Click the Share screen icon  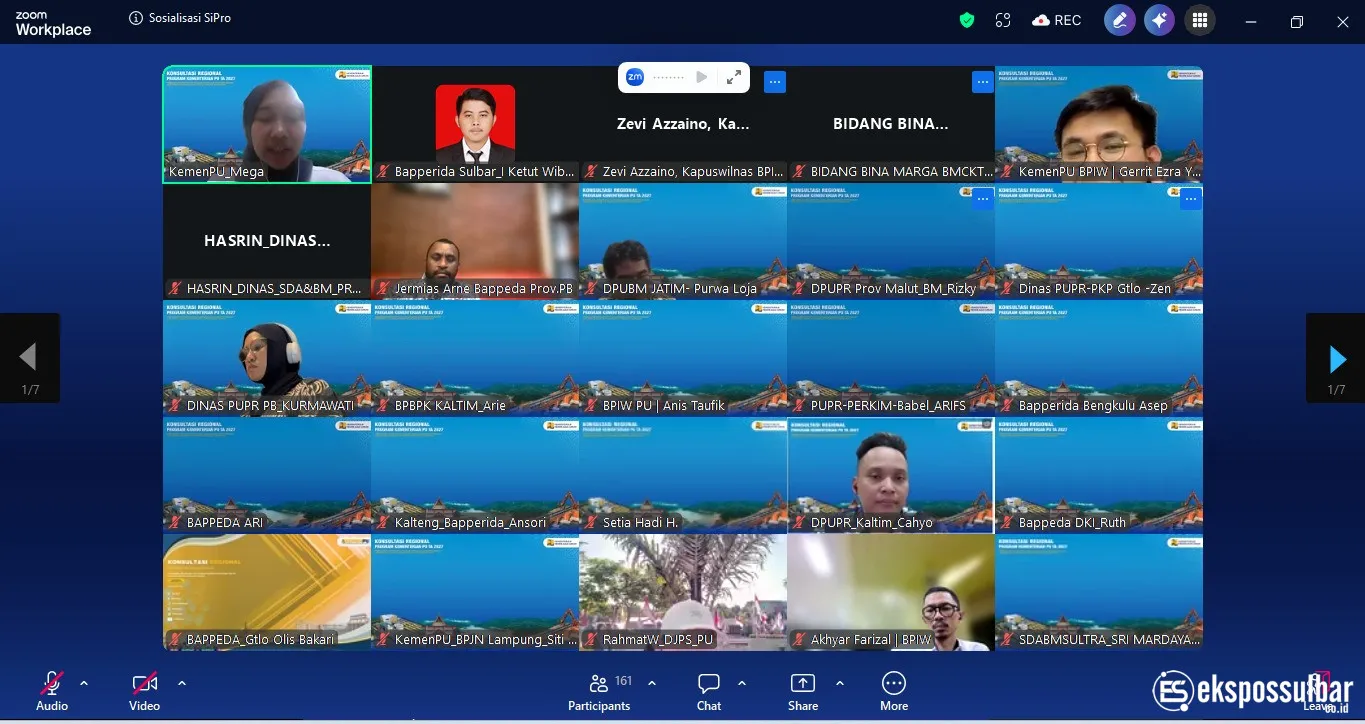pyautogui.click(x=802, y=691)
